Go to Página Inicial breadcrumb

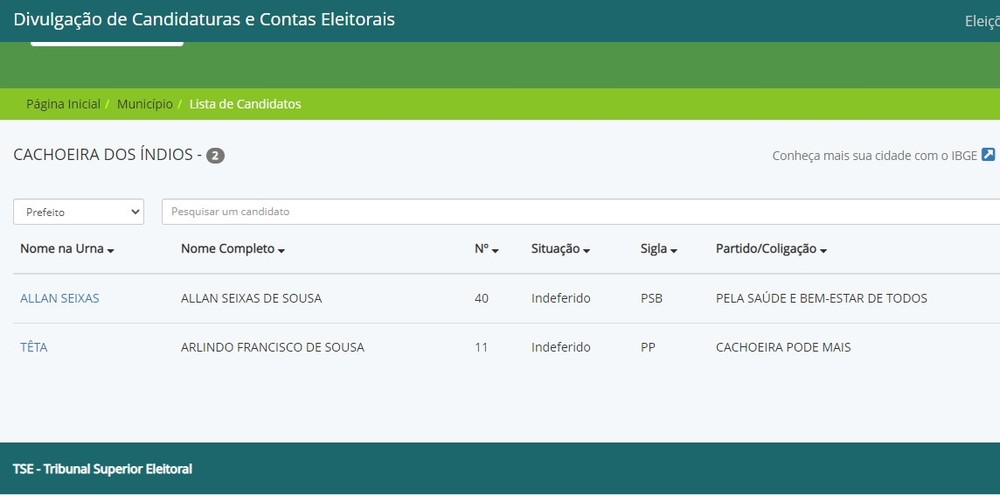pos(63,104)
